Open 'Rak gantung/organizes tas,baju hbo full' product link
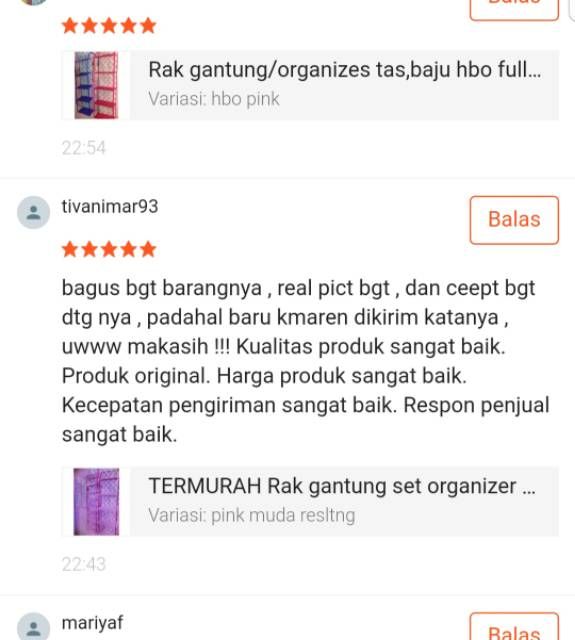Screen dimensions: 575x640 coord(345,69)
